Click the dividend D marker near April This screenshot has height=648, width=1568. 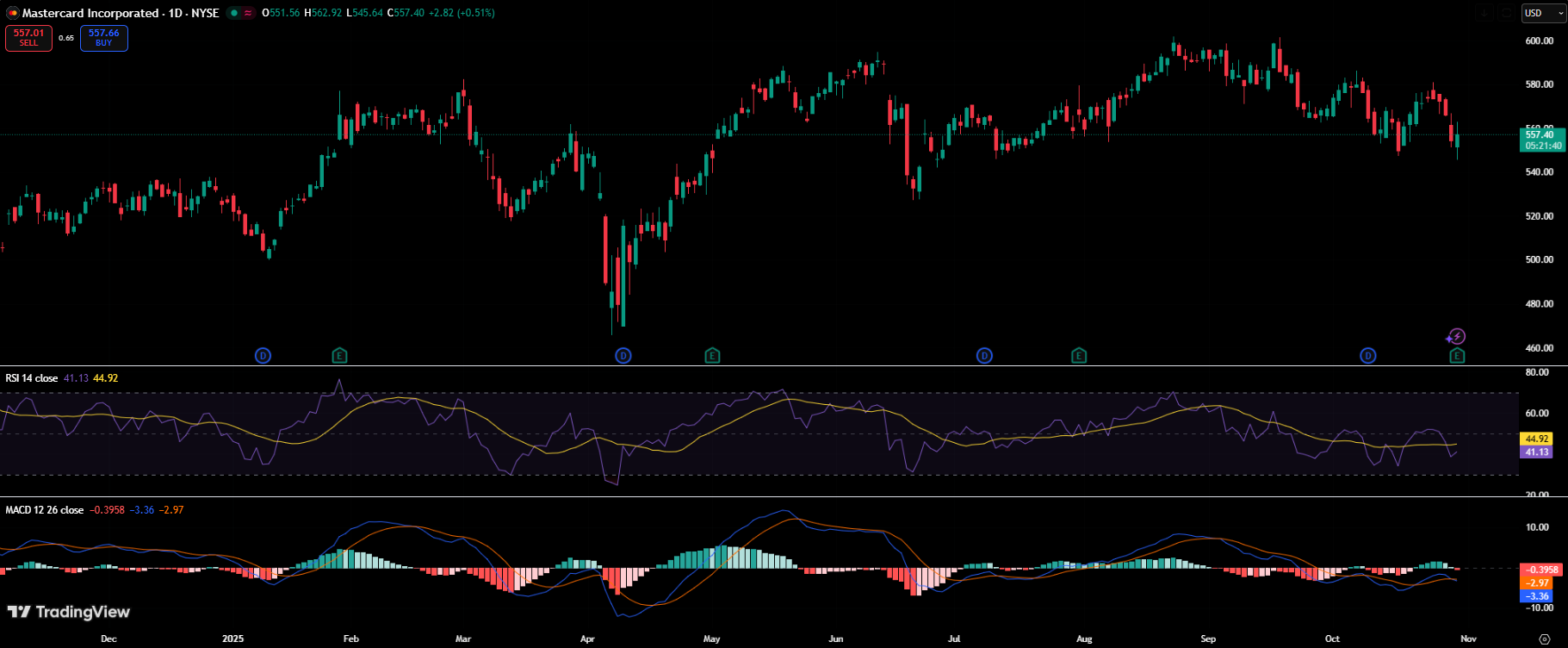click(623, 356)
